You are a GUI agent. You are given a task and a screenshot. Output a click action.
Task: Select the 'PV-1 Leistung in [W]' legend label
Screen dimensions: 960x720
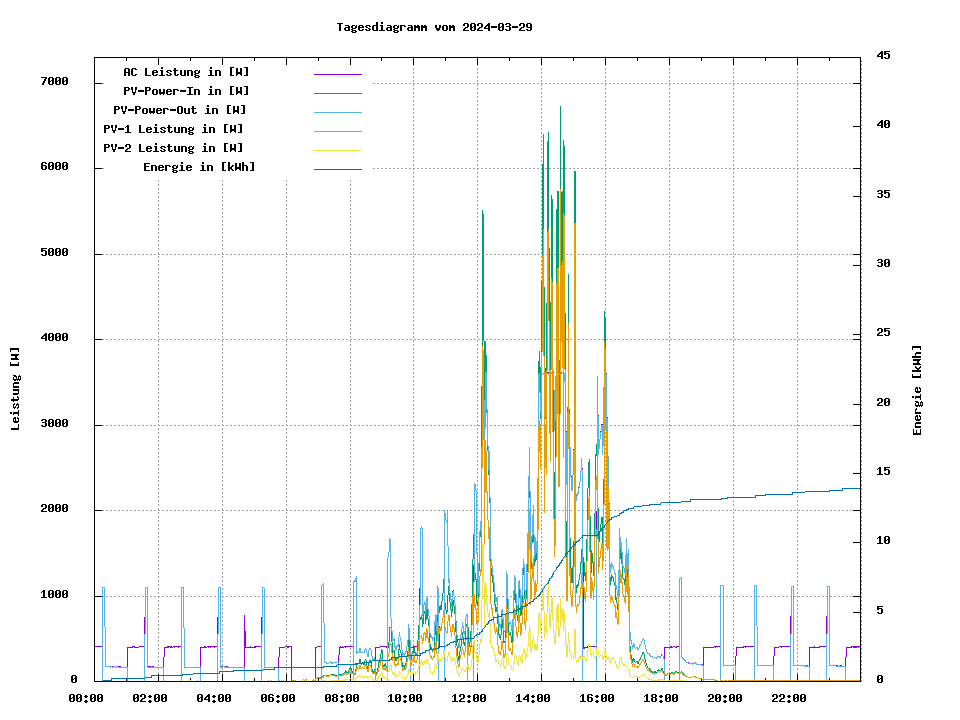(x=173, y=129)
